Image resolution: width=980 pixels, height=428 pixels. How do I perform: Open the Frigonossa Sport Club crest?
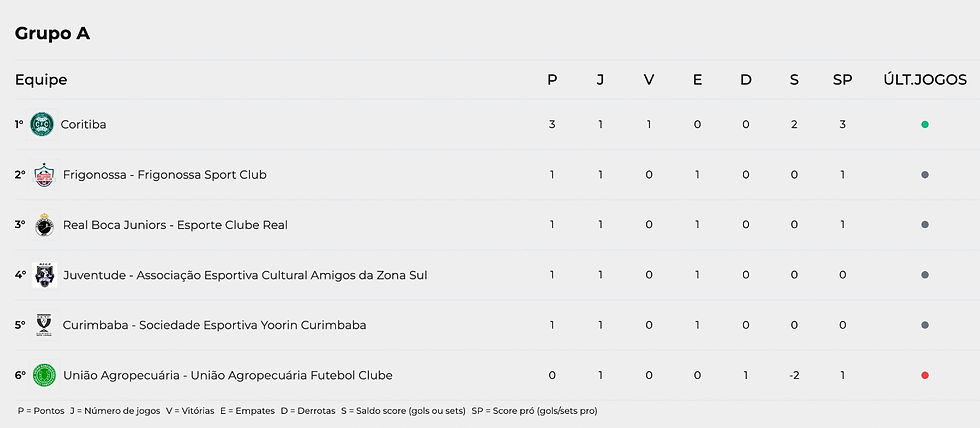pyautogui.click(x=44, y=175)
